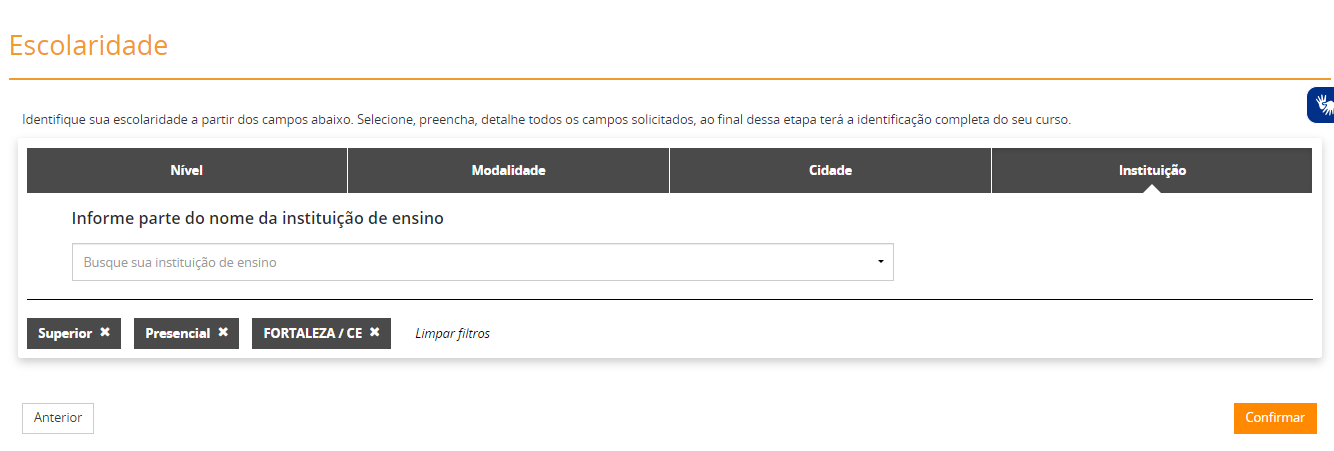Image resolution: width=1334 pixels, height=451 pixels.
Task: Expand the institution search dropdown arrow
Action: pos(880,262)
